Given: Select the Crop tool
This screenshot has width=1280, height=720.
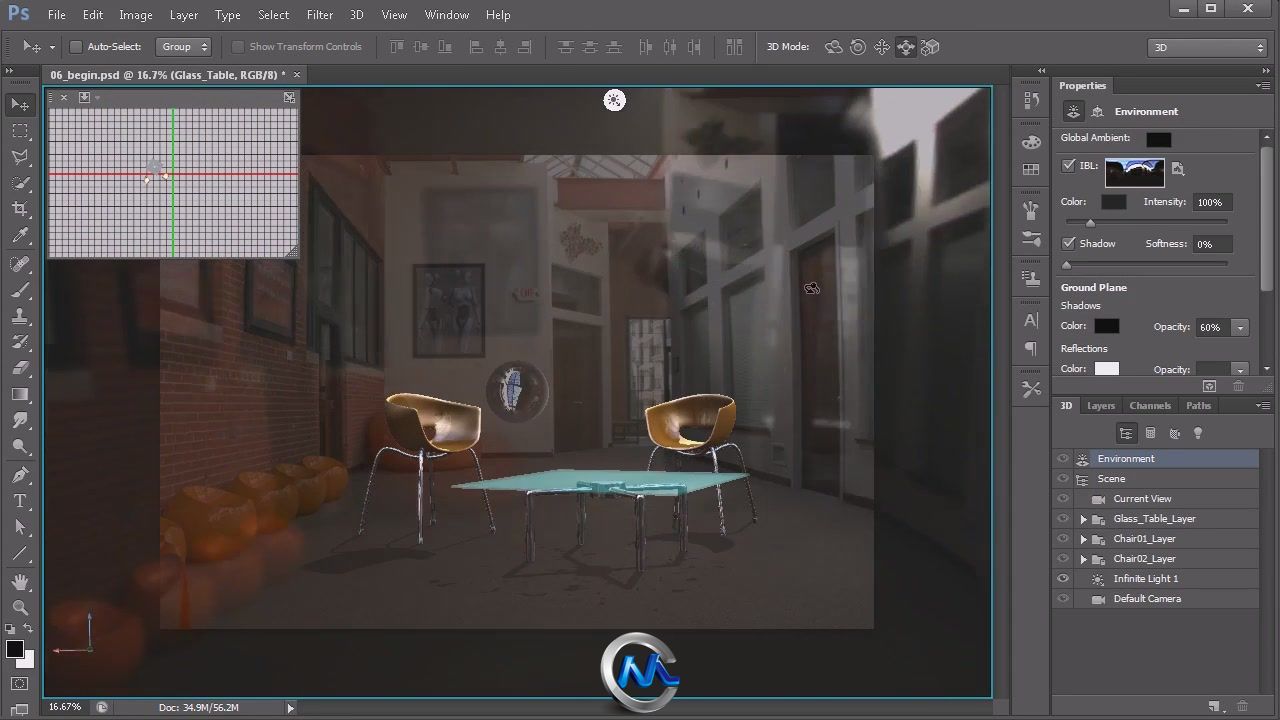Looking at the screenshot, I should click(20, 209).
